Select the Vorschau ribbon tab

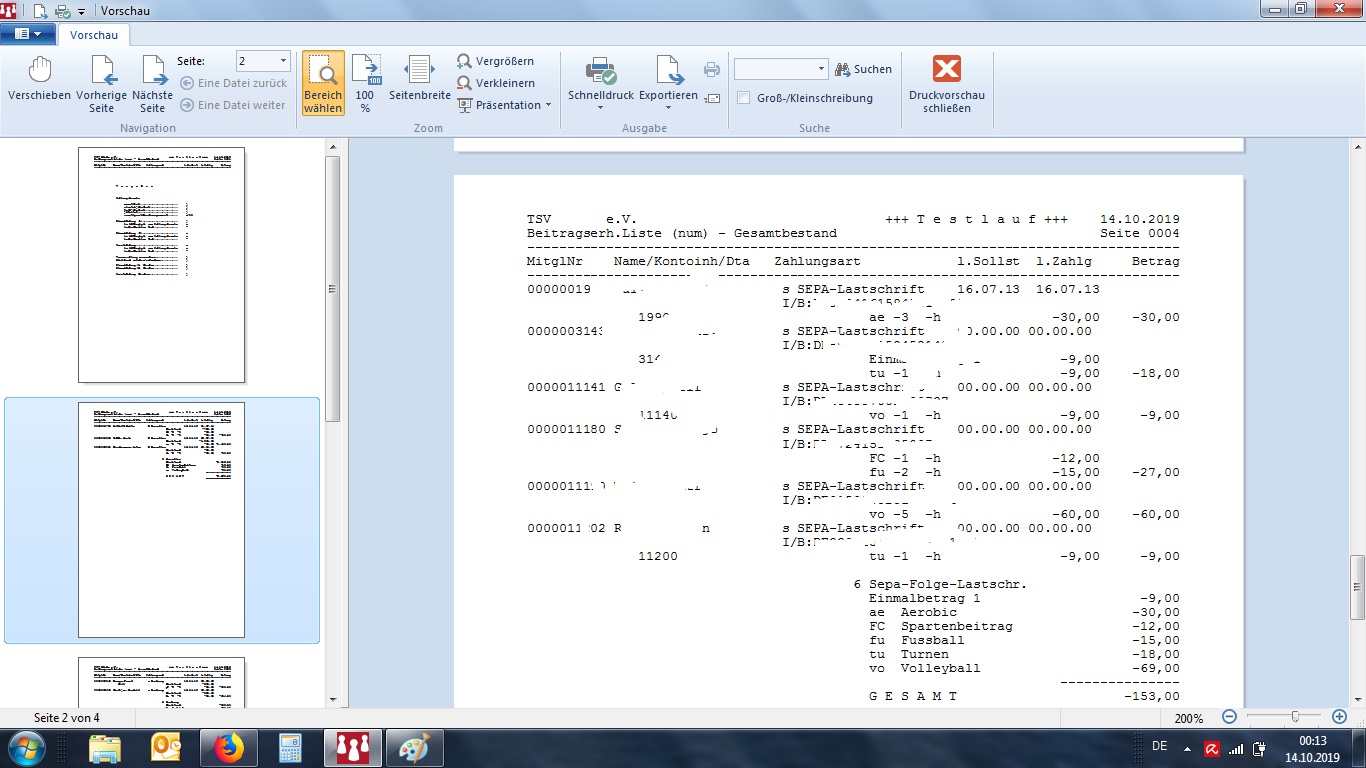point(94,35)
